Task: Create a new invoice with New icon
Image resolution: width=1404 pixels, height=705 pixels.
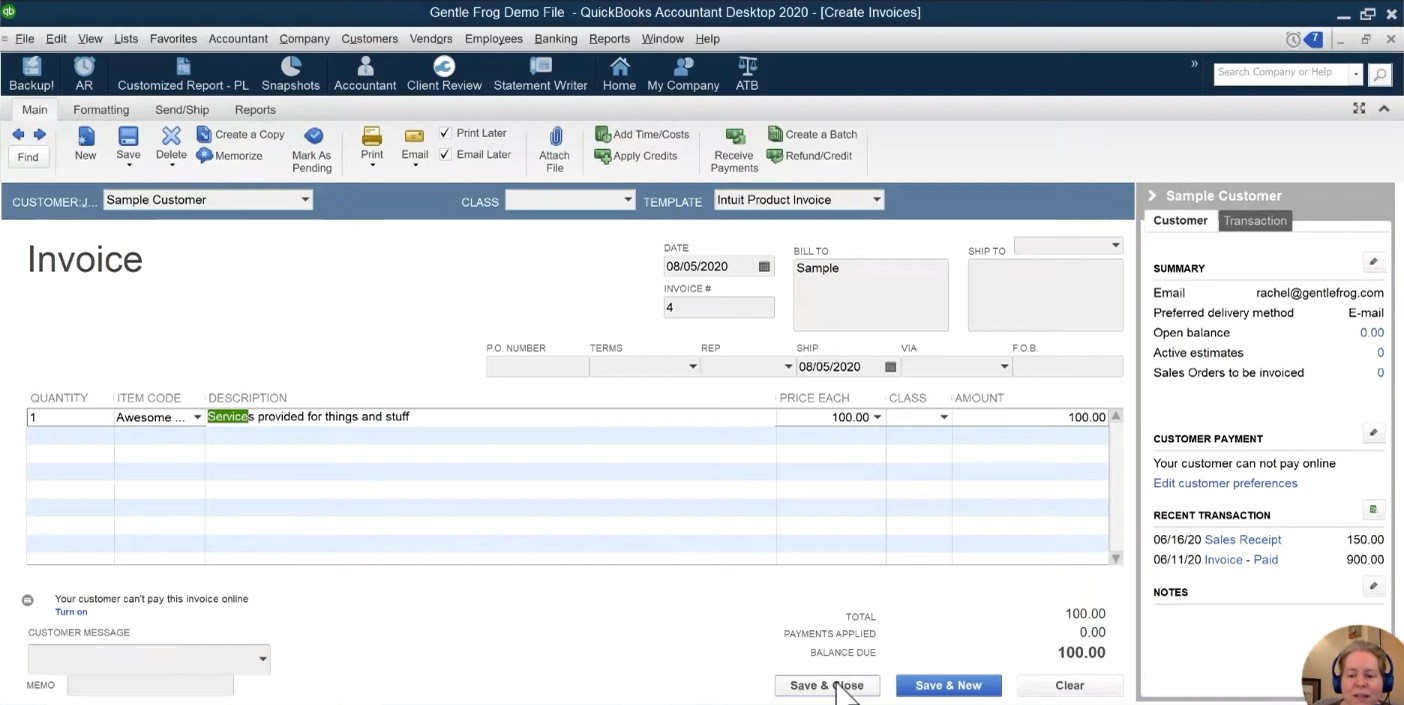Action: (x=85, y=144)
